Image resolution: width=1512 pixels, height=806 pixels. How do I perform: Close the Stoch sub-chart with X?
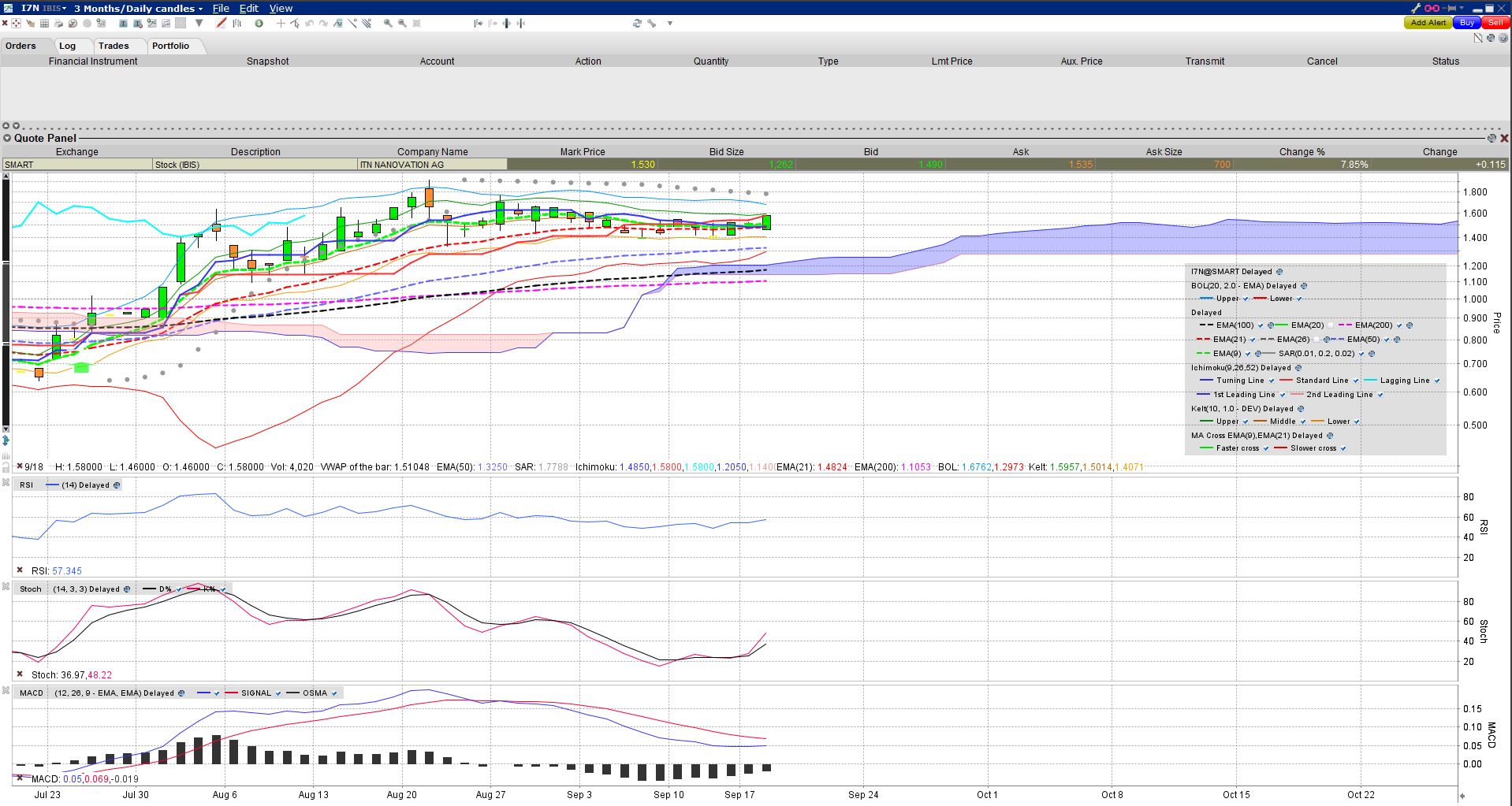tap(6, 586)
